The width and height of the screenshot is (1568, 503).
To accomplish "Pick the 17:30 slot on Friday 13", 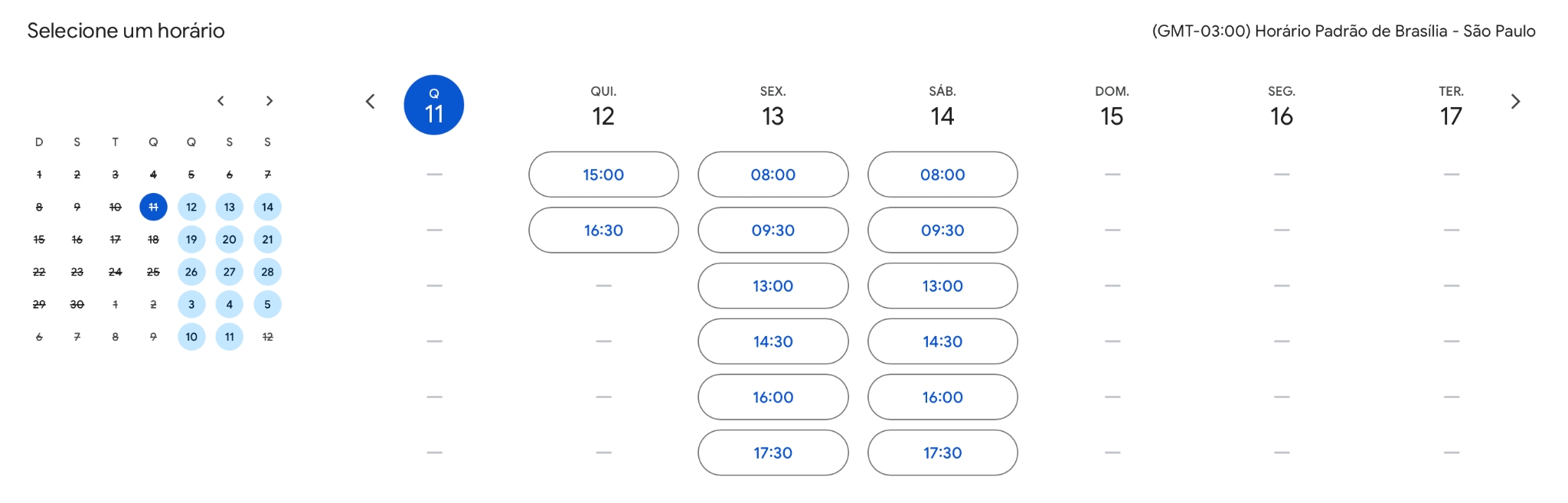I will (x=773, y=453).
